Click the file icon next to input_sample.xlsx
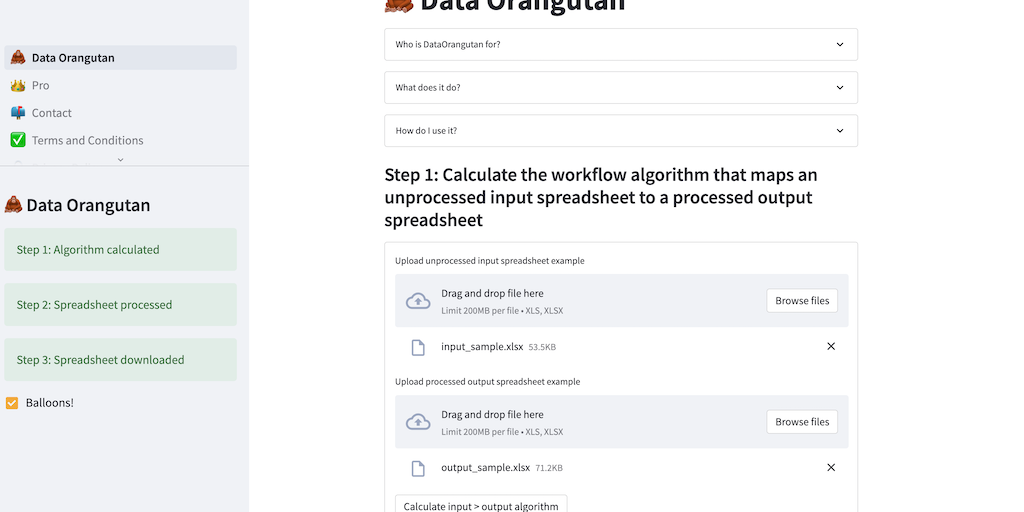The image size is (1024, 512). pyautogui.click(x=419, y=347)
